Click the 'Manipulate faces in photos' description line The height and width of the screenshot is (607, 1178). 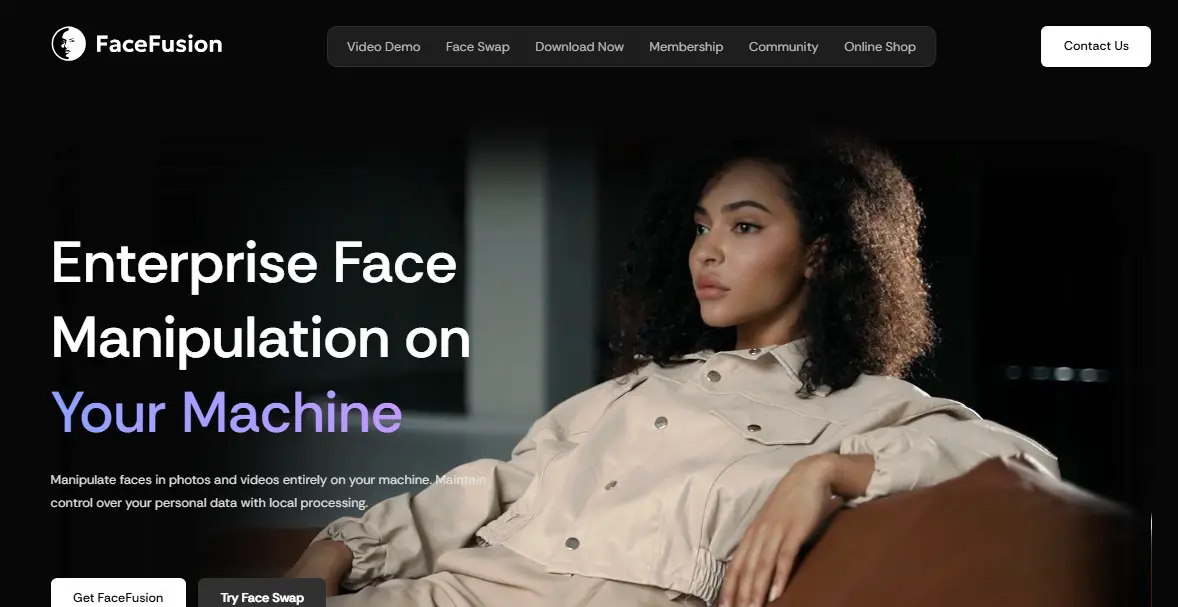[x=240, y=480]
